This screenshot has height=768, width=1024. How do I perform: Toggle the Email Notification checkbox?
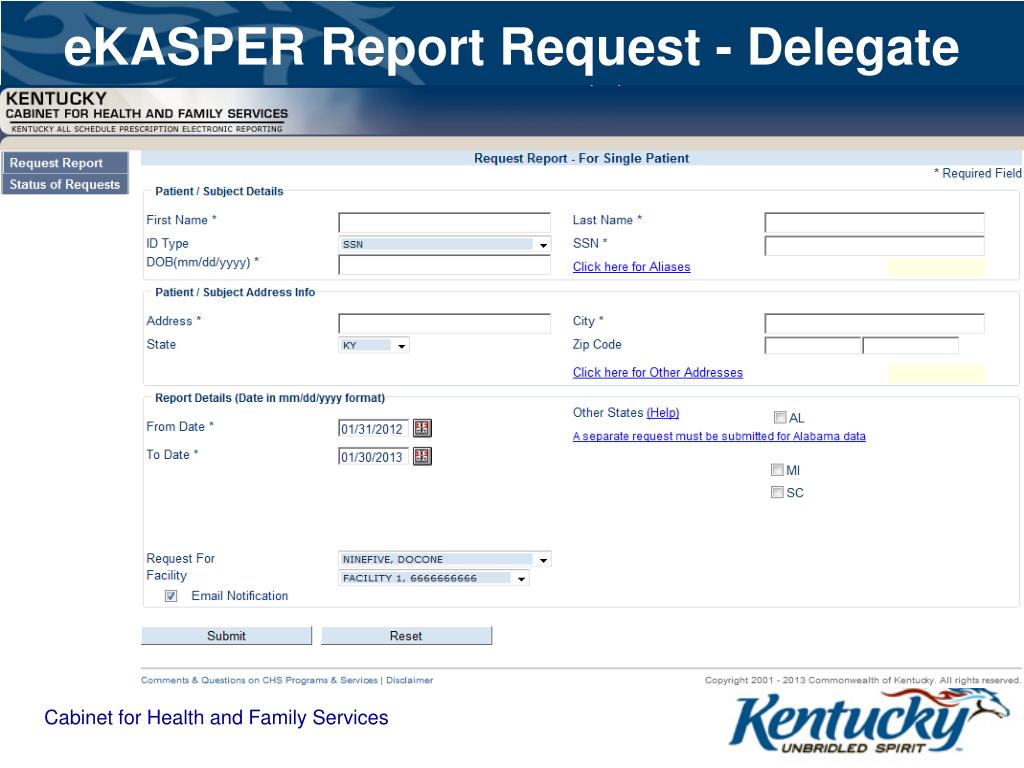coord(171,596)
